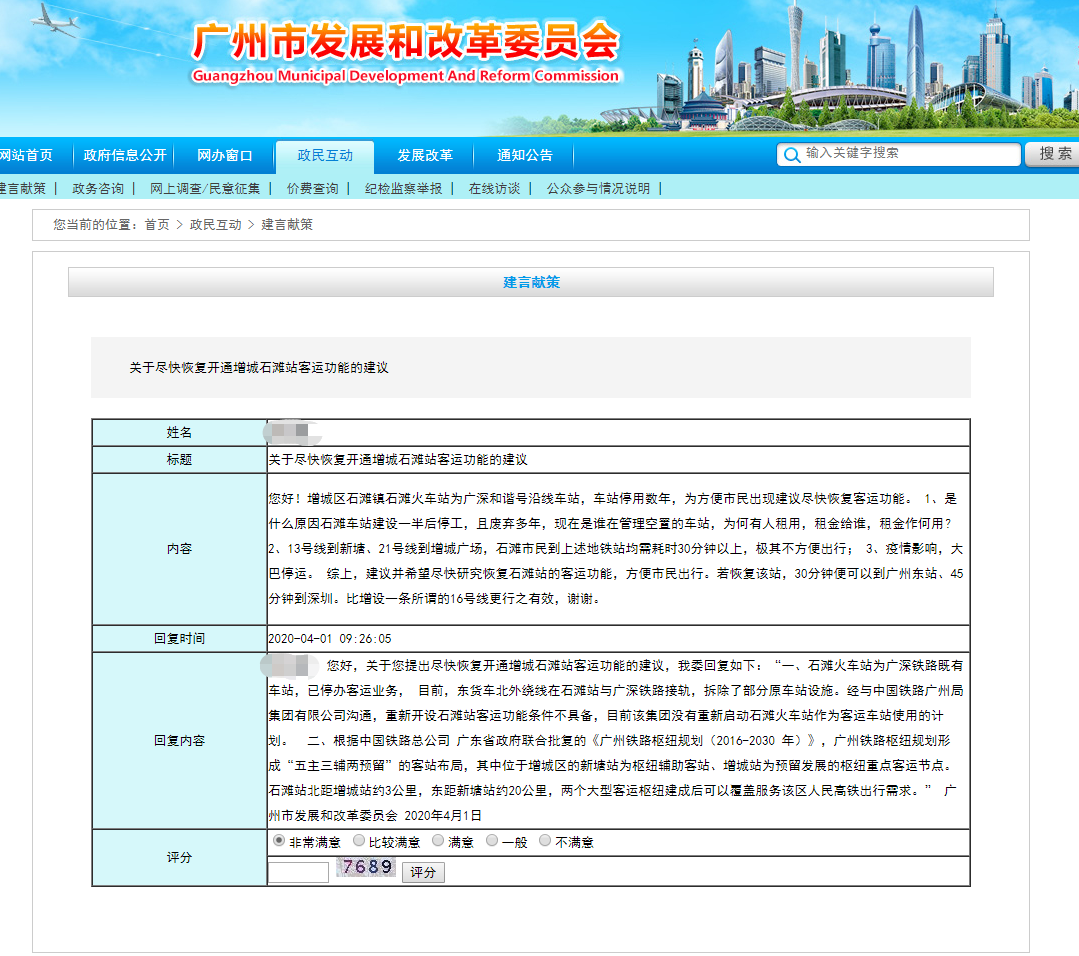Open the 政务咨询 submenu link
Viewport: 1079px width, 956px height.
pyautogui.click(x=98, y=188)
